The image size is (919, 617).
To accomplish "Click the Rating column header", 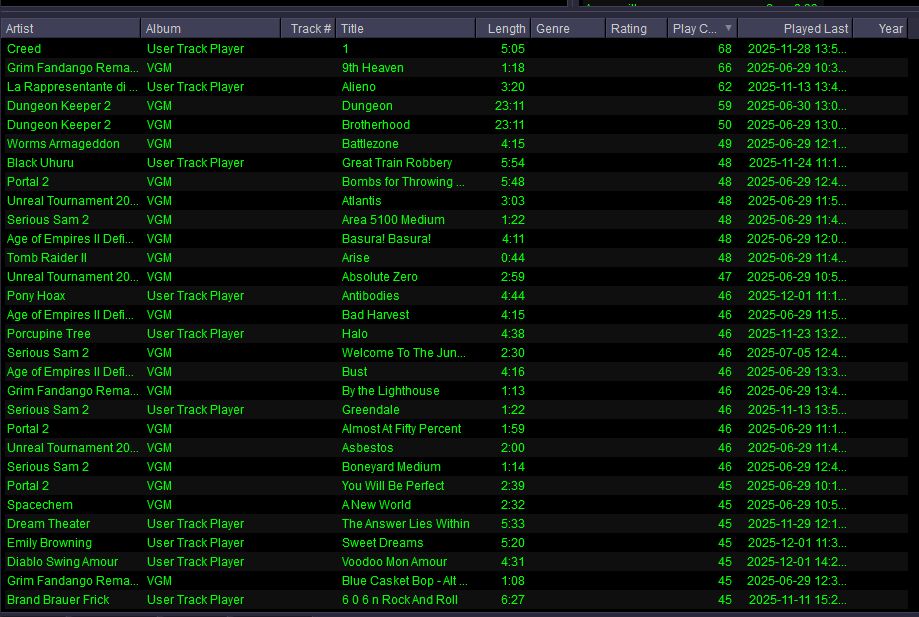I will click(636, 29).
